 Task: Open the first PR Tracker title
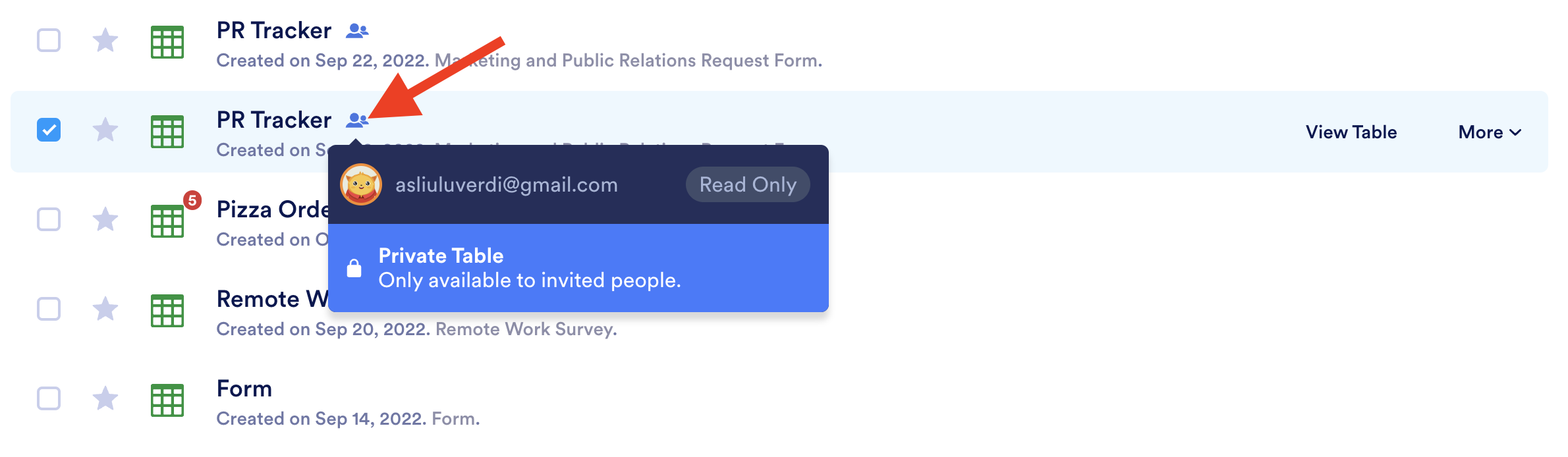(274, 30)
